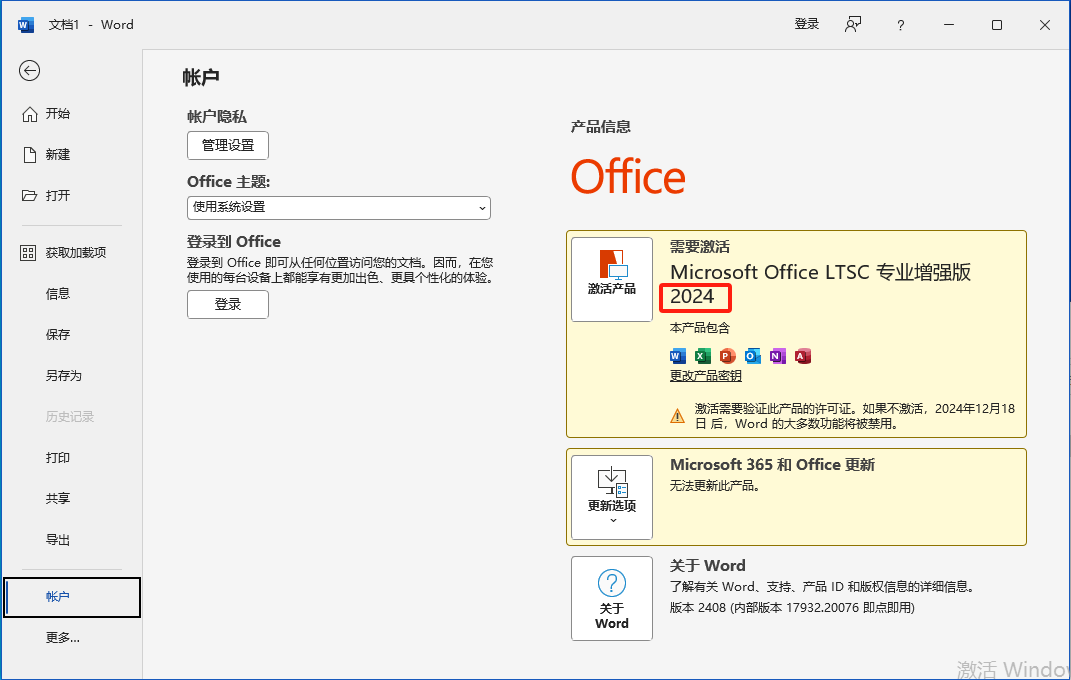1071x680 pixels.
Task: Click the 帐户隐私 heading
Action: [x=217, y=117]
